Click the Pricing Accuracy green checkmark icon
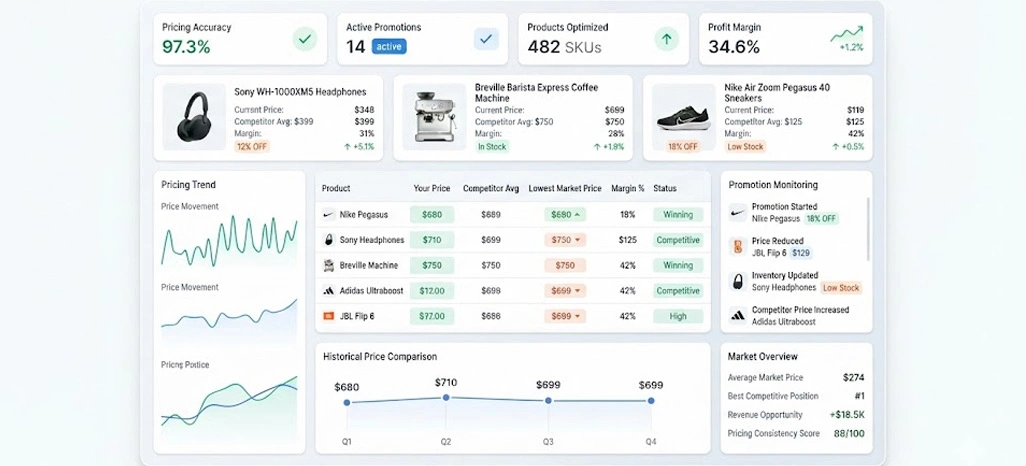 coord(304,39)
